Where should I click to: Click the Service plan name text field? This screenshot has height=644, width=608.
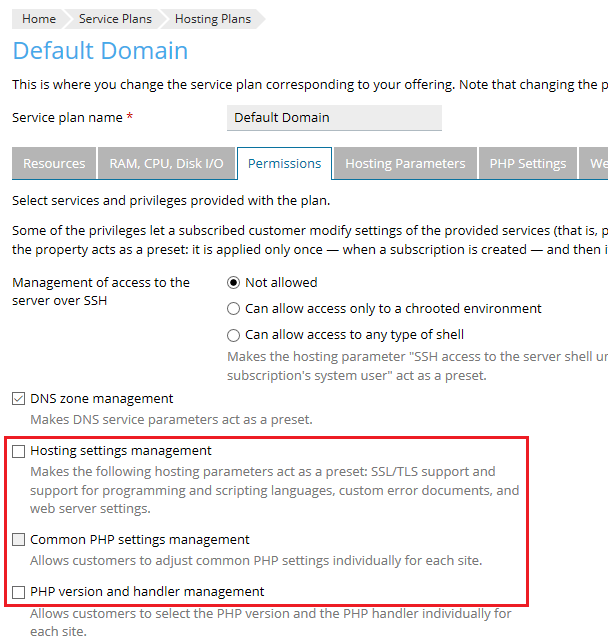[x=334, y=118]
